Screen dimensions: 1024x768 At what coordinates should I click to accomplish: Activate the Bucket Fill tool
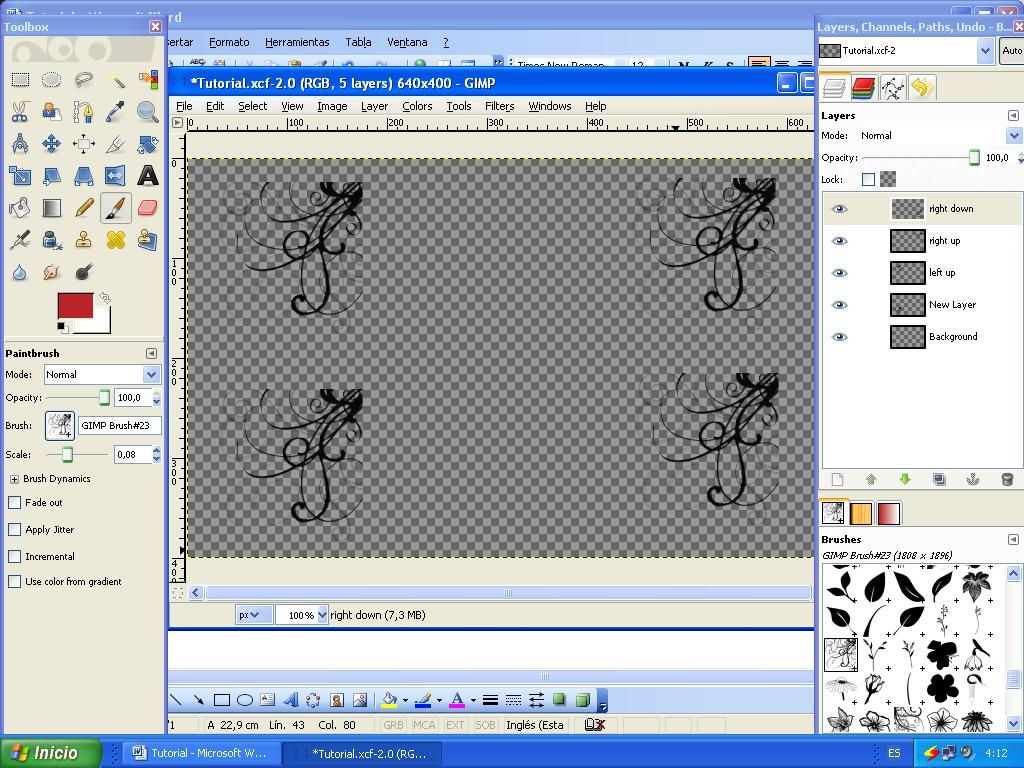click(x=20, y=206)
